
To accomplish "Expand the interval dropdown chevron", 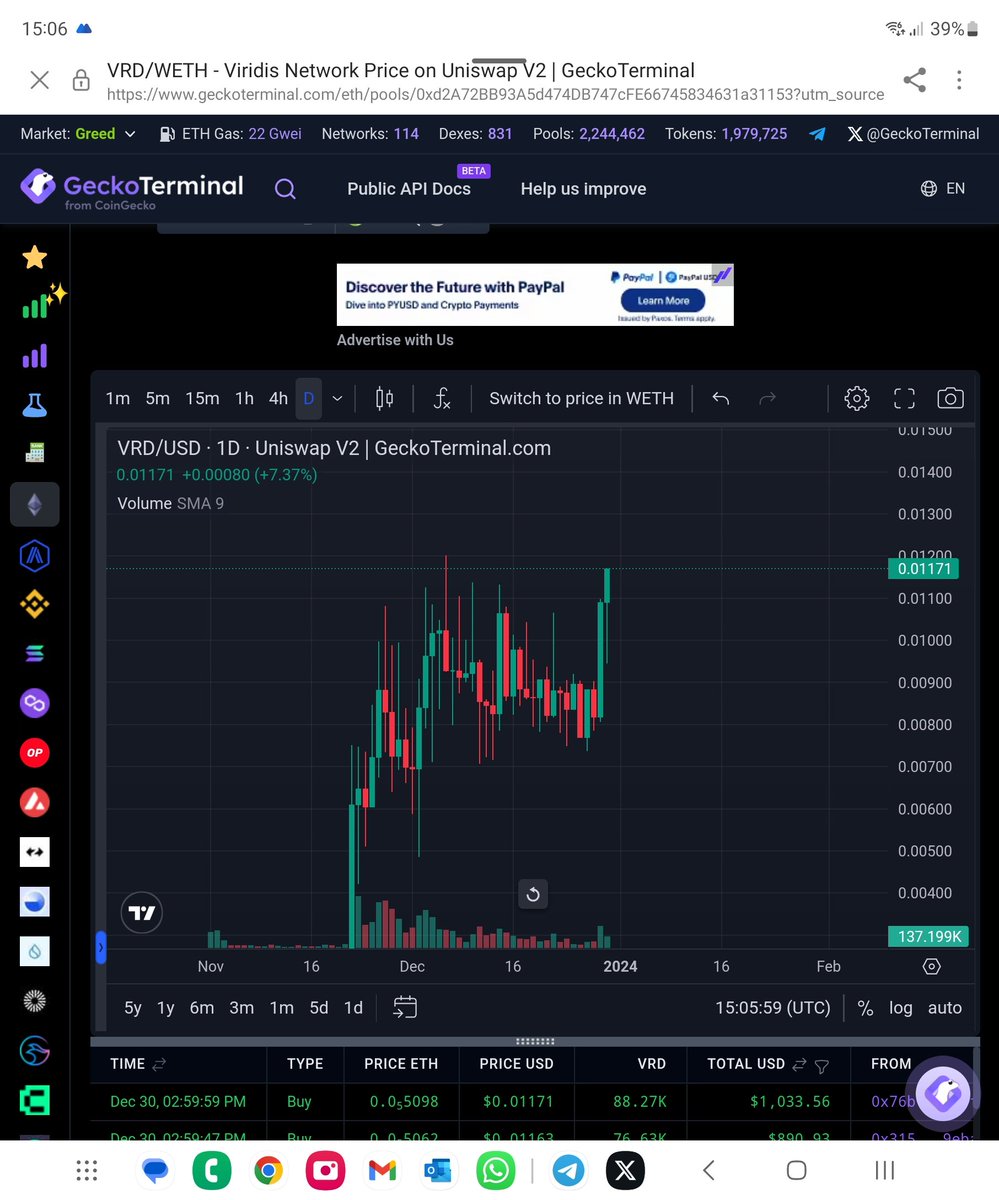I will (x=337, y=398).
